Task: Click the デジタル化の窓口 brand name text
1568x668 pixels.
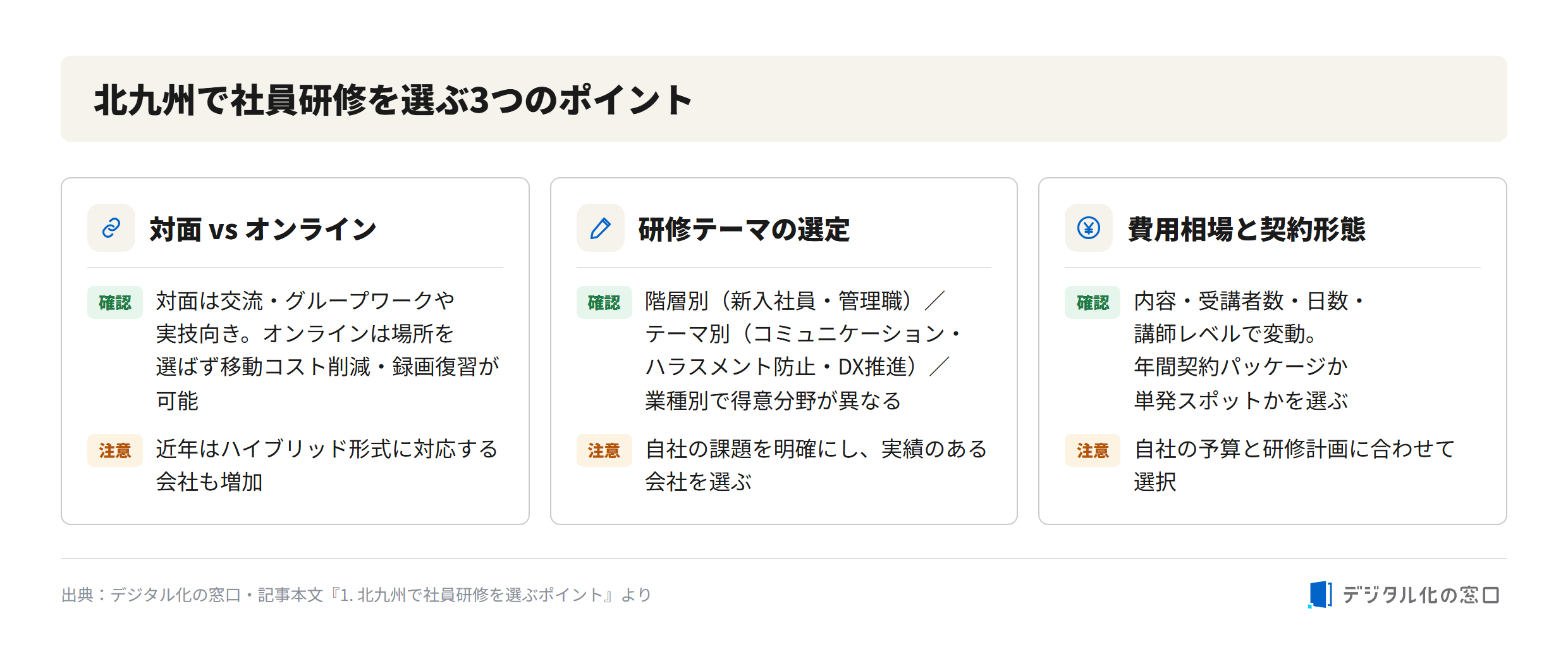Action: (x=1420, y=595)
